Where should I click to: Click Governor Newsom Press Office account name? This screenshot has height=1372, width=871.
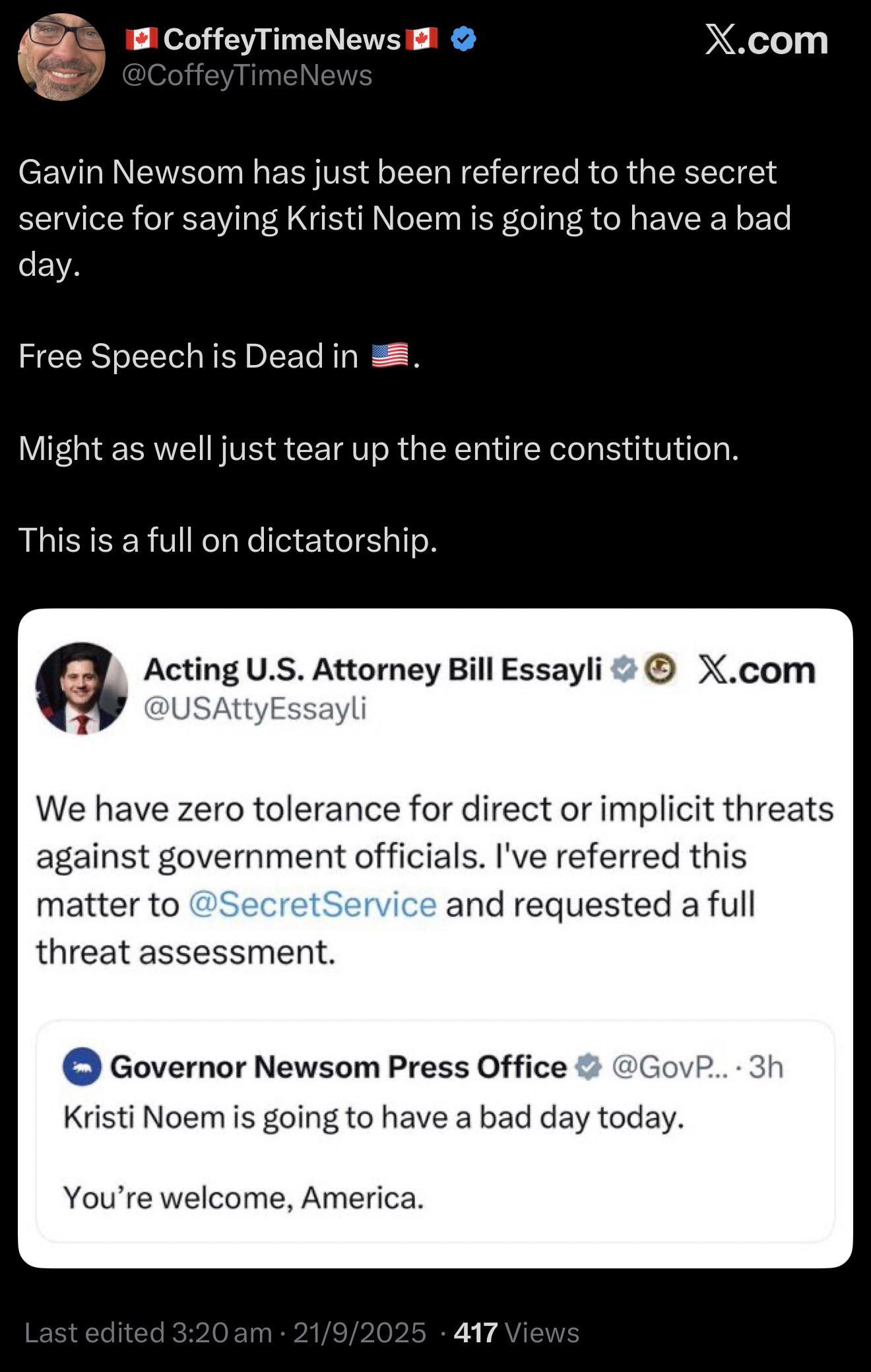tap(338, 1067)
